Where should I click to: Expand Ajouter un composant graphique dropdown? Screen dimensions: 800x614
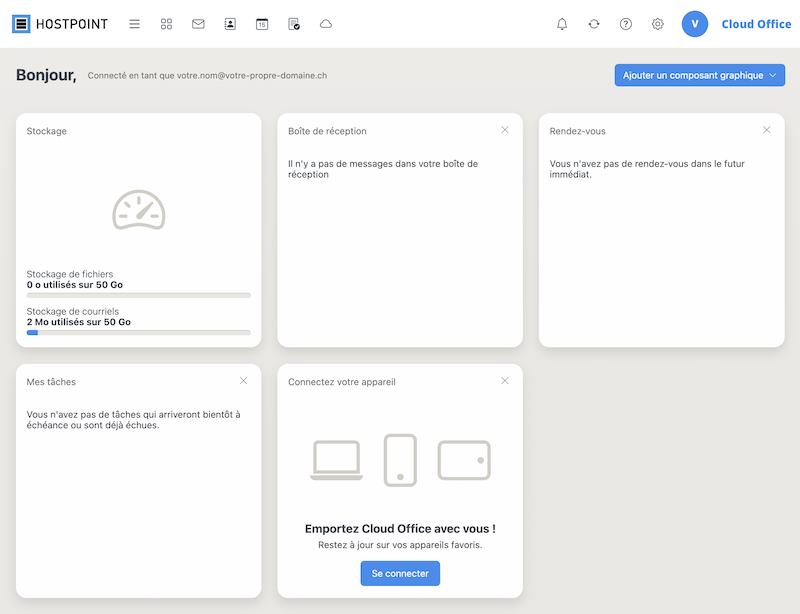pos(699,76)
